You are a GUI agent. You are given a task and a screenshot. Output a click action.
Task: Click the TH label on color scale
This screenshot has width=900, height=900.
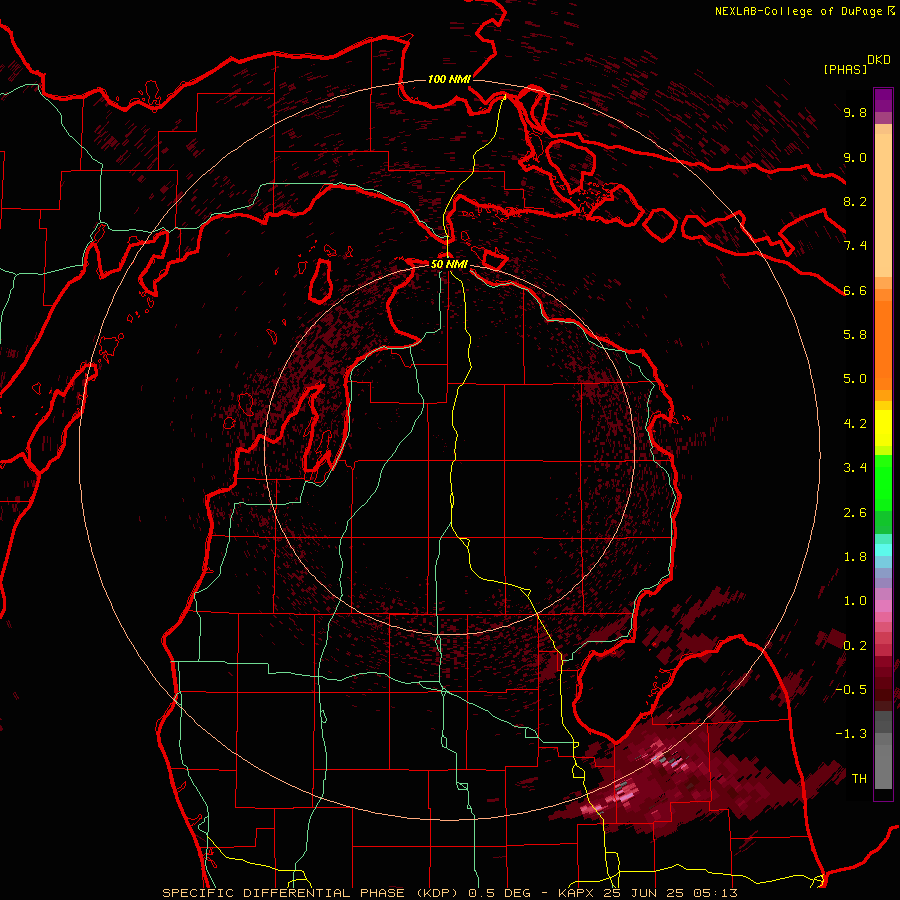click(859, 779)
